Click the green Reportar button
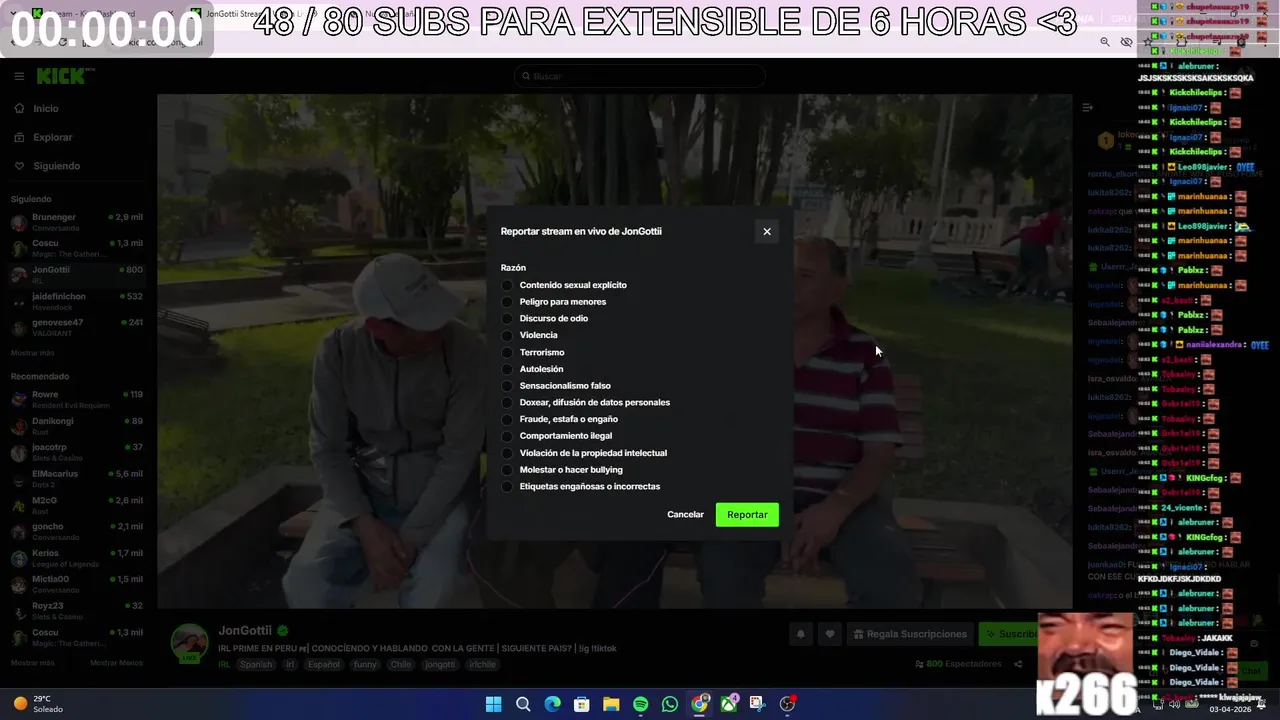 click(747, 514)
